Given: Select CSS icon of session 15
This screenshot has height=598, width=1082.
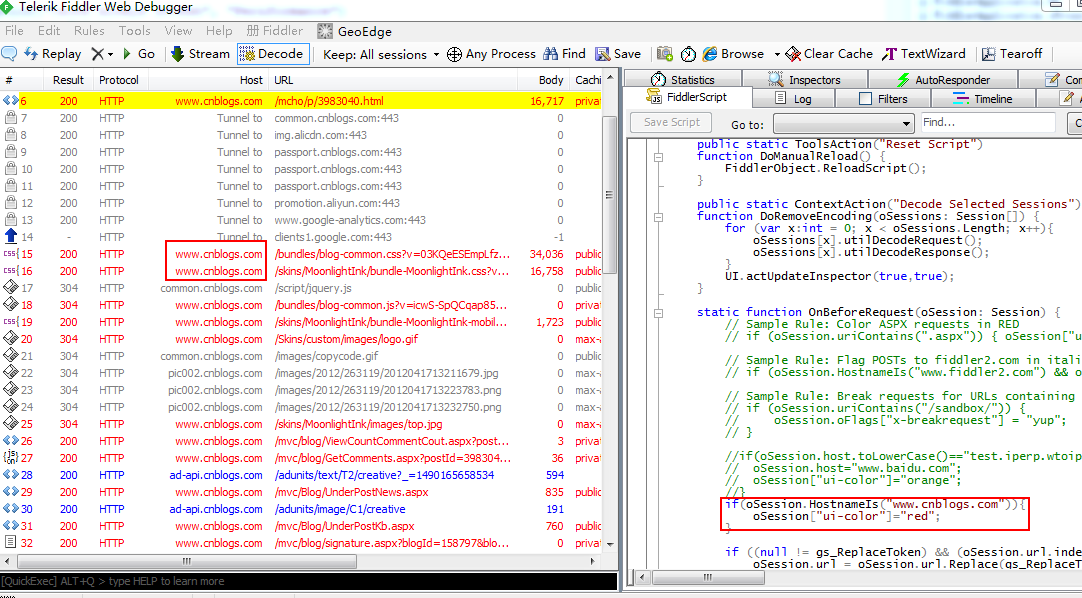Looking at the screenshot, I should tap(10, 254).
